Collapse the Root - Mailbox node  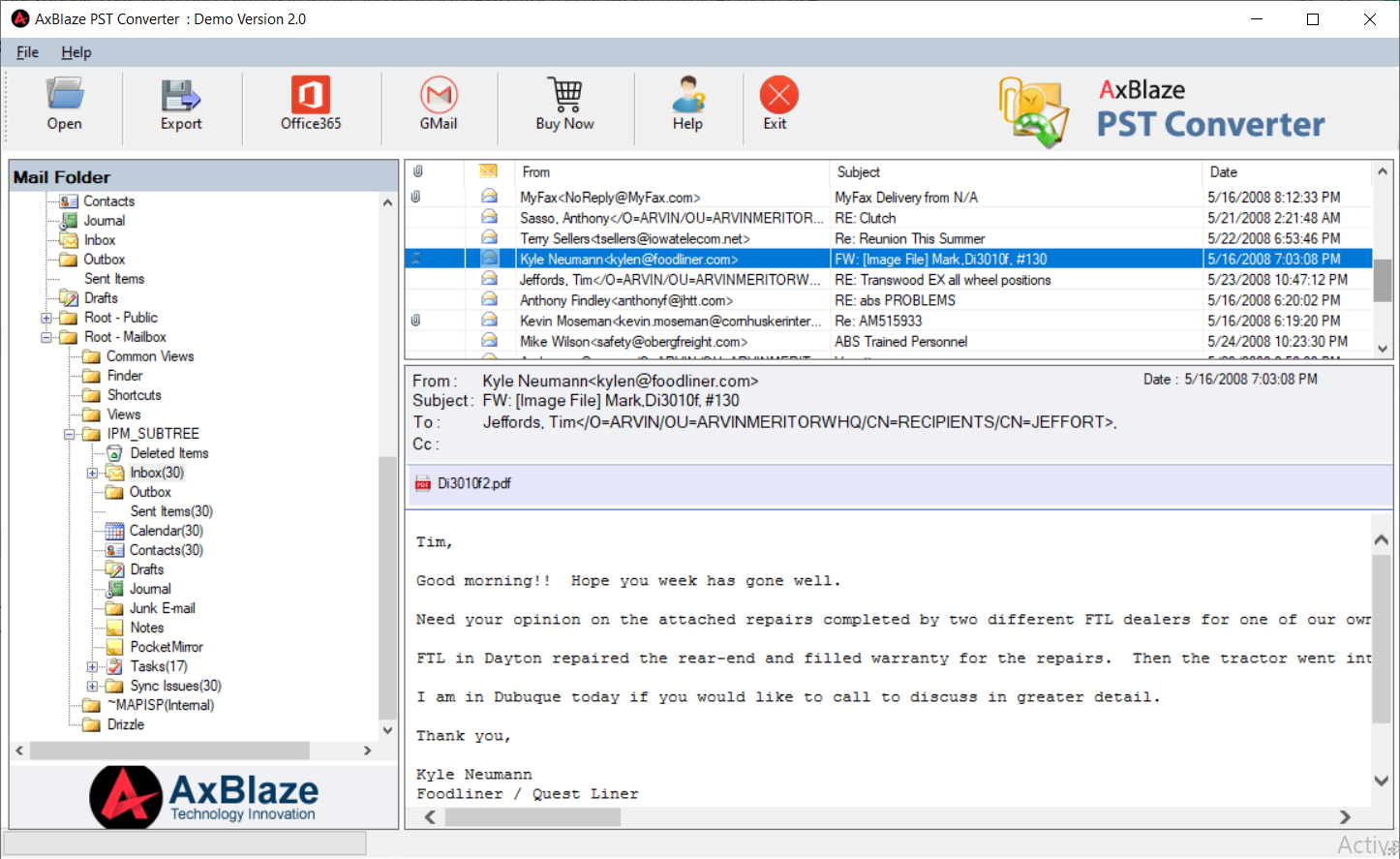46,337
